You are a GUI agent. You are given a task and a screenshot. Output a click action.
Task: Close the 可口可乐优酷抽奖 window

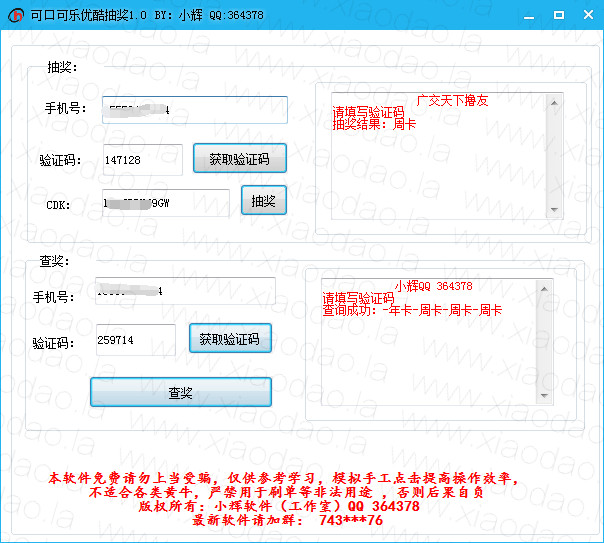tap(588, 15)
